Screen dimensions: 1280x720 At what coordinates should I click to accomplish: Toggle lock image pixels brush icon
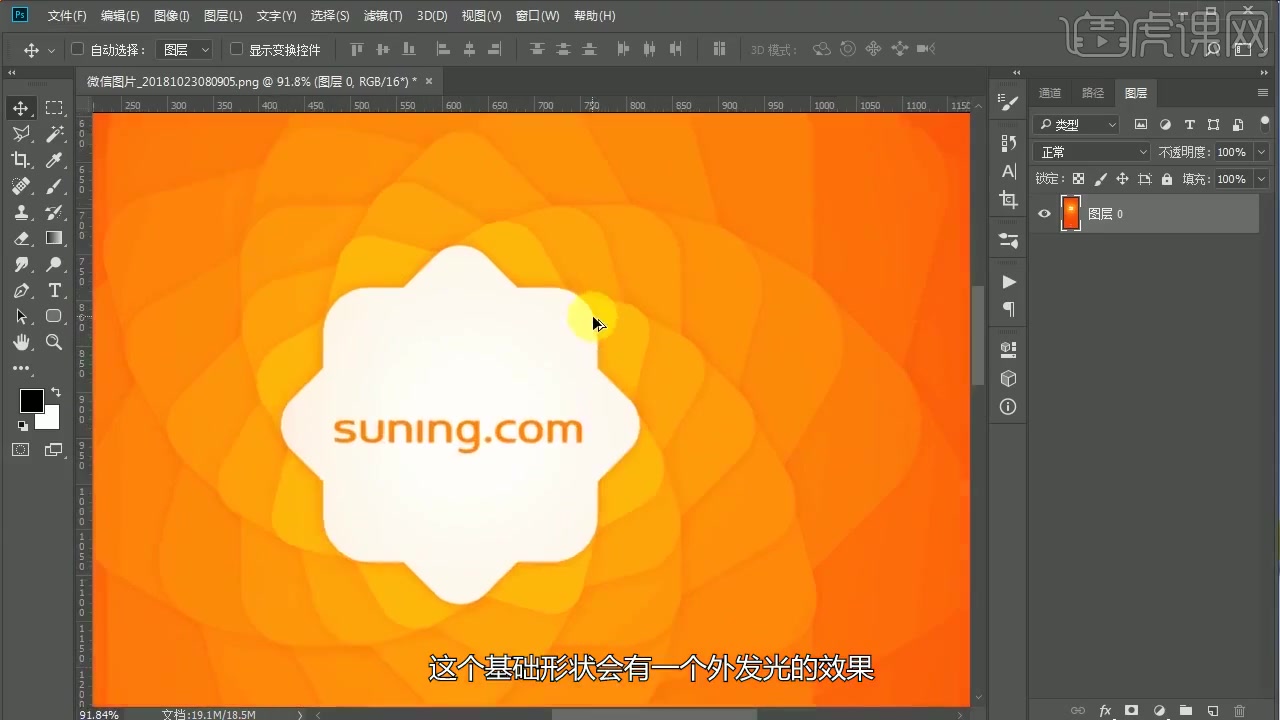coord(1100,179)
